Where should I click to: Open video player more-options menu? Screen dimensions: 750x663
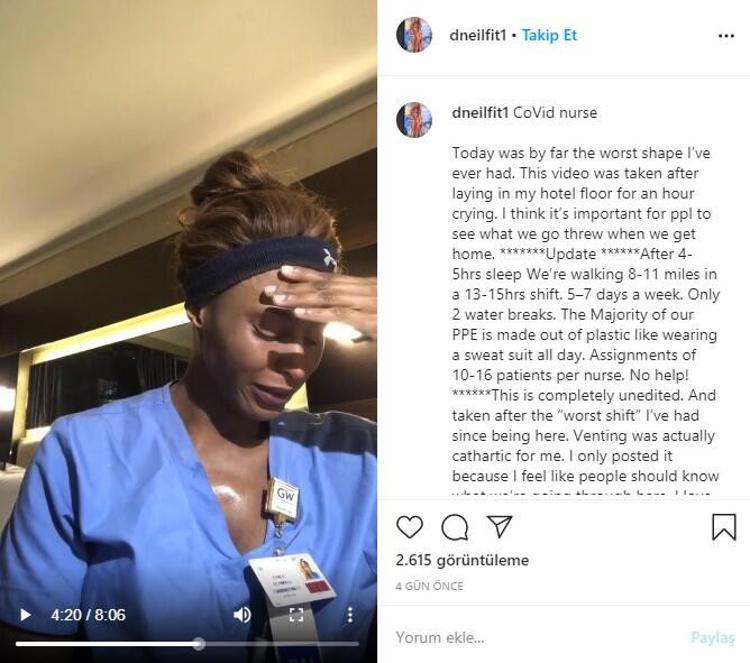350,615
